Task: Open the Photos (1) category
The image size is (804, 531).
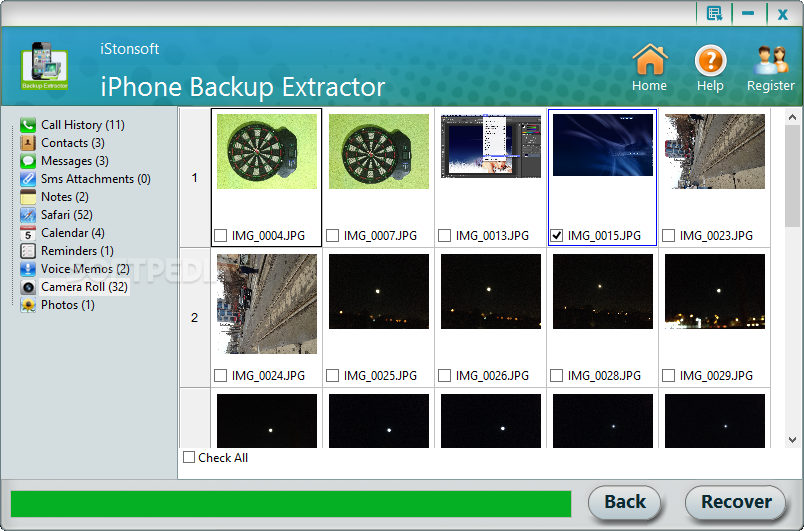Action: pyautogui.click(x=68, y=304)
